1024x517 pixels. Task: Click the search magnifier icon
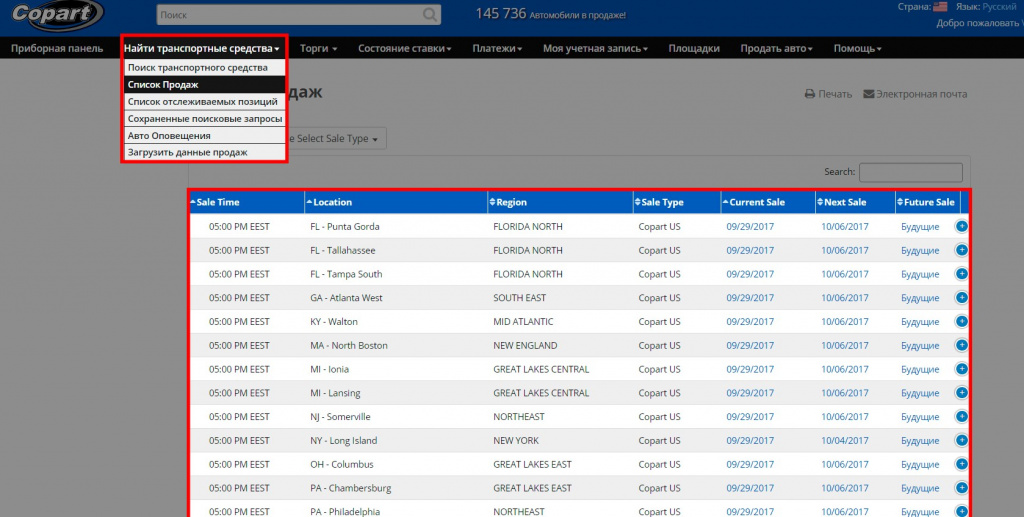click(x=430, y=14)
